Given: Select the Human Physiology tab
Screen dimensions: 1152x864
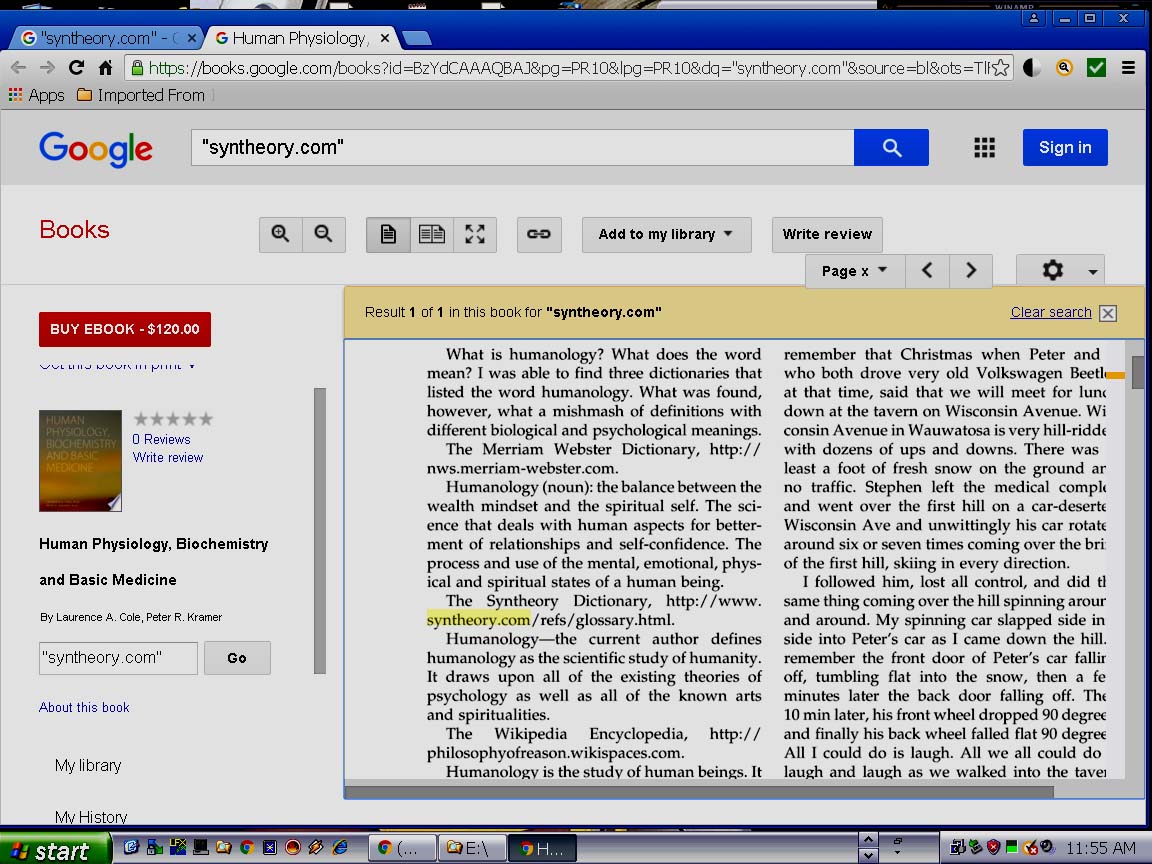Looking at the screenshot, I should (x=301, y=38).
